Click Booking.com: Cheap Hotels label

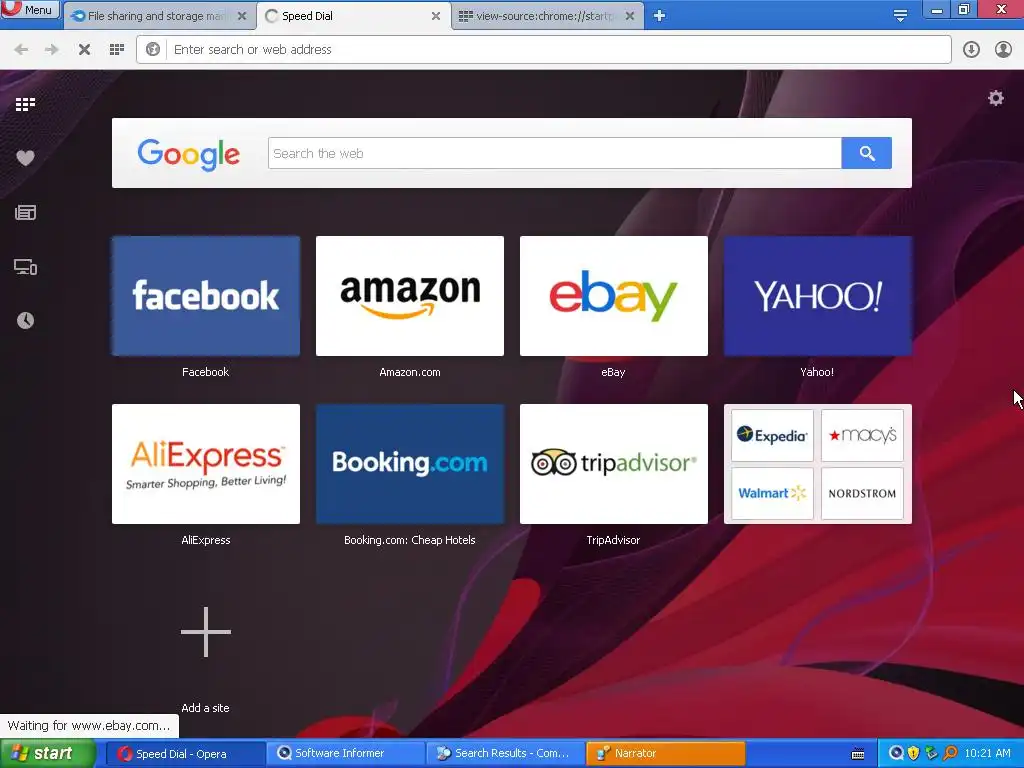(409, 540)
